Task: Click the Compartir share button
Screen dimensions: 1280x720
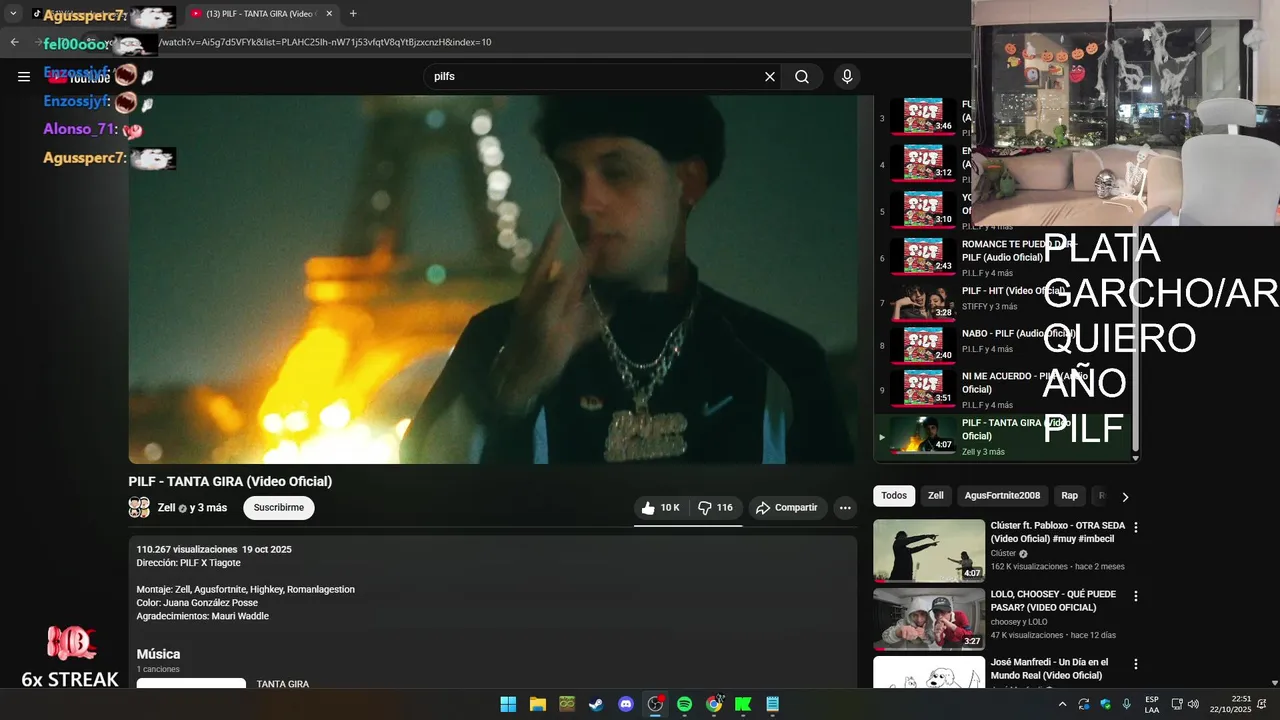Action: point(787,508)
